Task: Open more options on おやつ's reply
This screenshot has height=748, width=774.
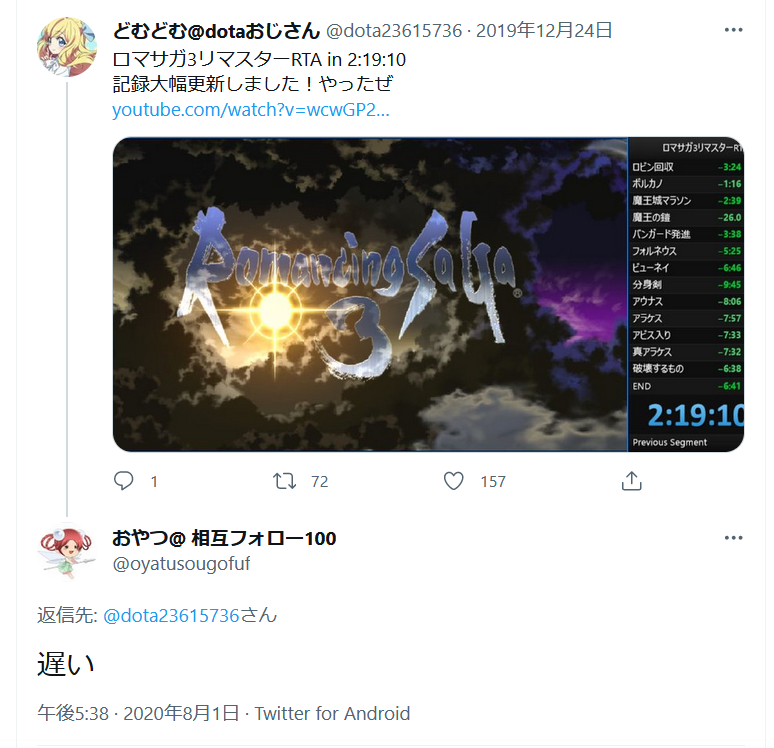Action: click(x=734, y=538)
